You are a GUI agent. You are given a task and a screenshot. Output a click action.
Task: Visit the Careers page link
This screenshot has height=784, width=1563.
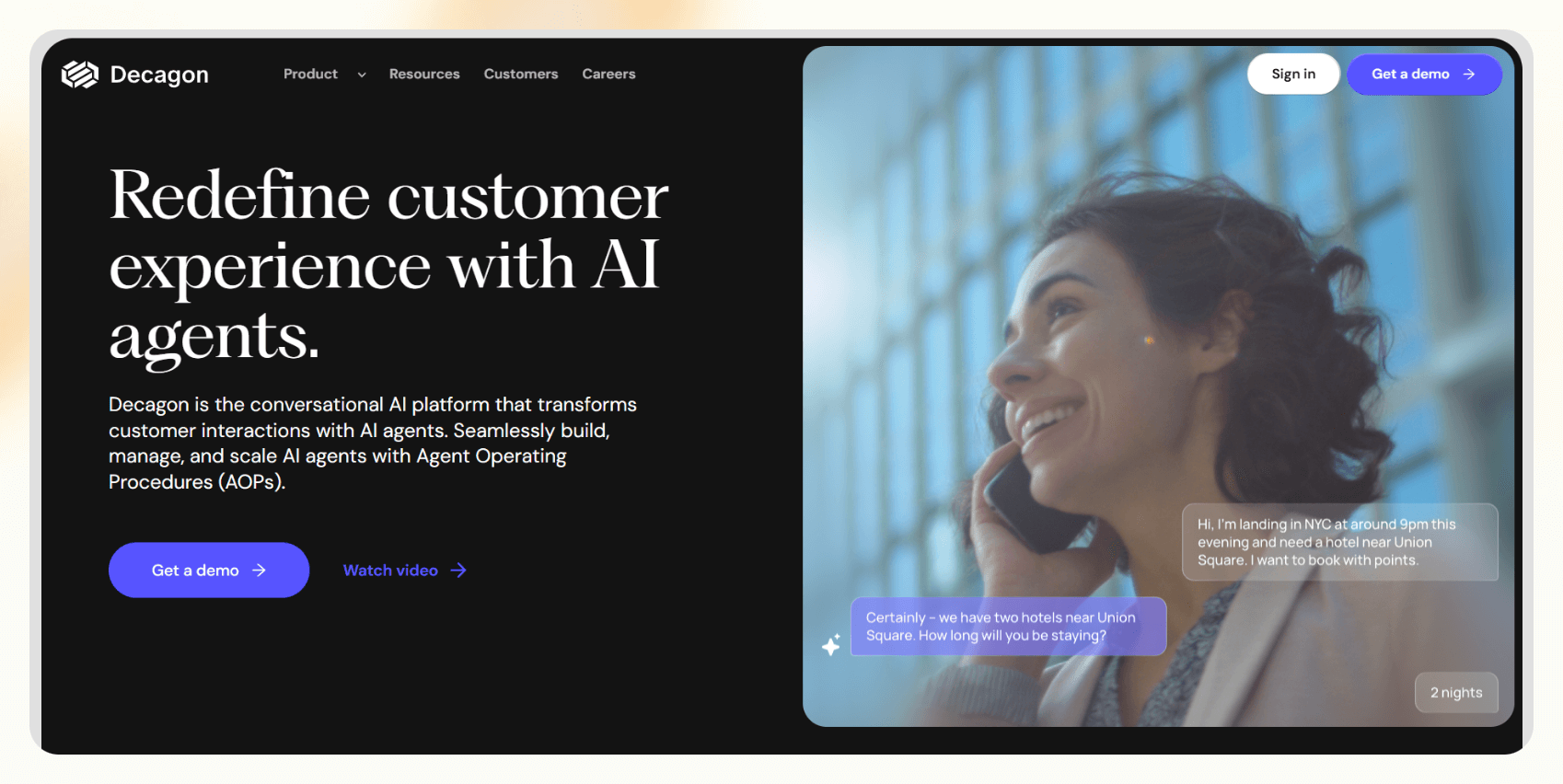[x=608, y=74]
